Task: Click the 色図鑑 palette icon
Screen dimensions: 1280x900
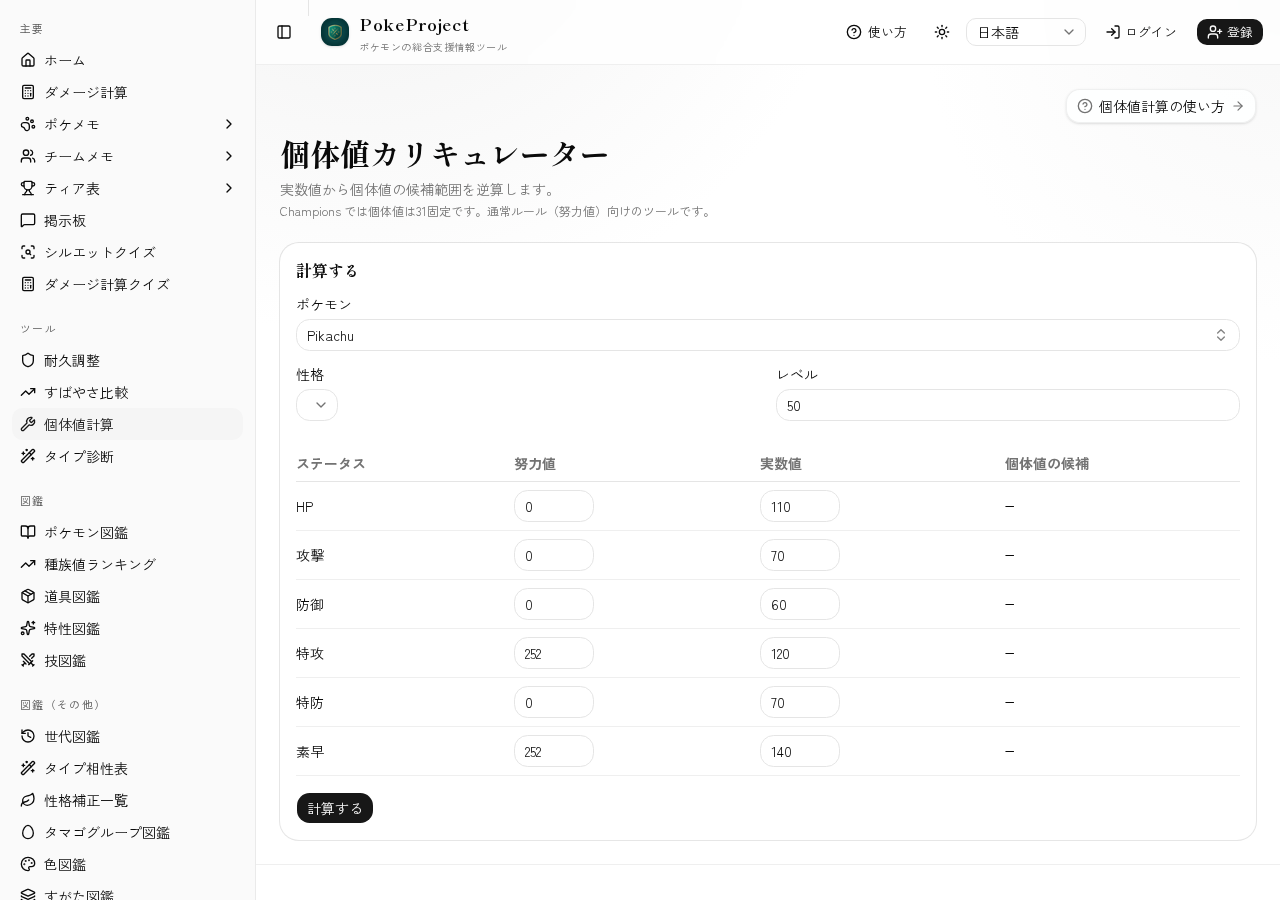Action: pyautogui.click(x=28, y=864)
